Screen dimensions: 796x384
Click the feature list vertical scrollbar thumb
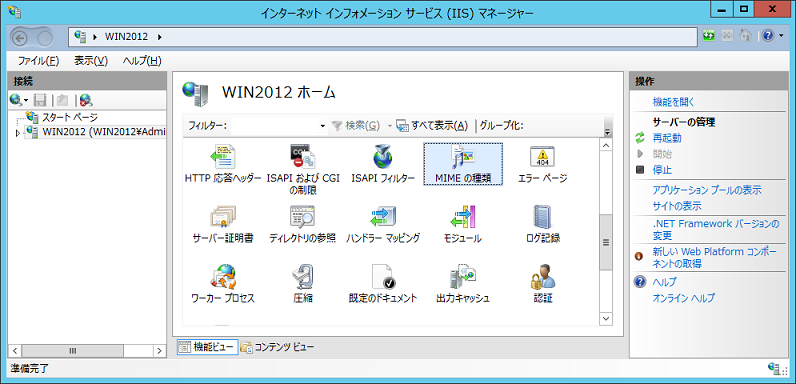point(606,242)
